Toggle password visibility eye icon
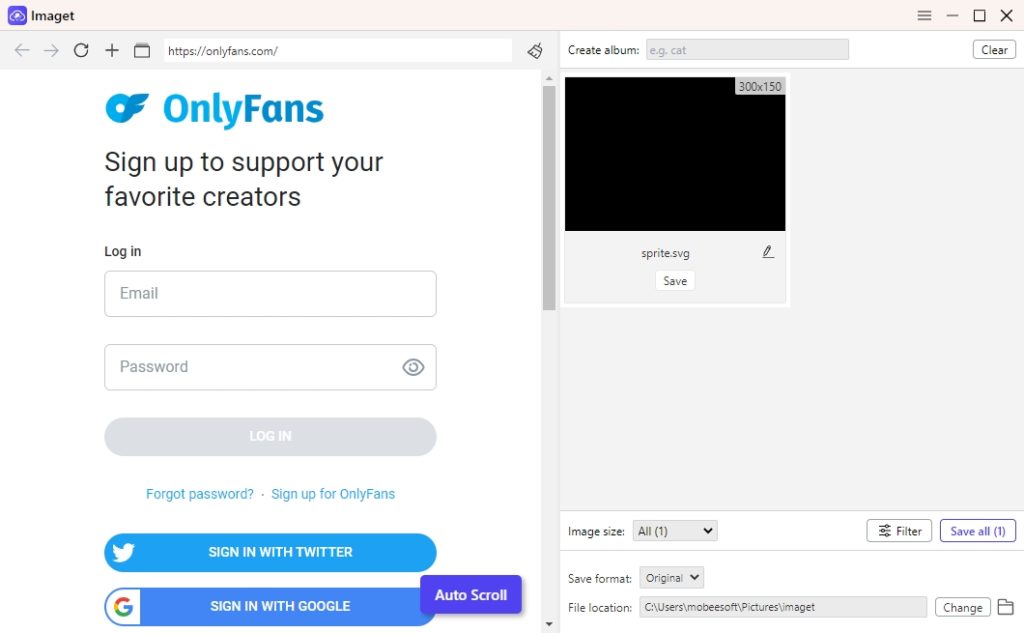 tap(413, 367)
